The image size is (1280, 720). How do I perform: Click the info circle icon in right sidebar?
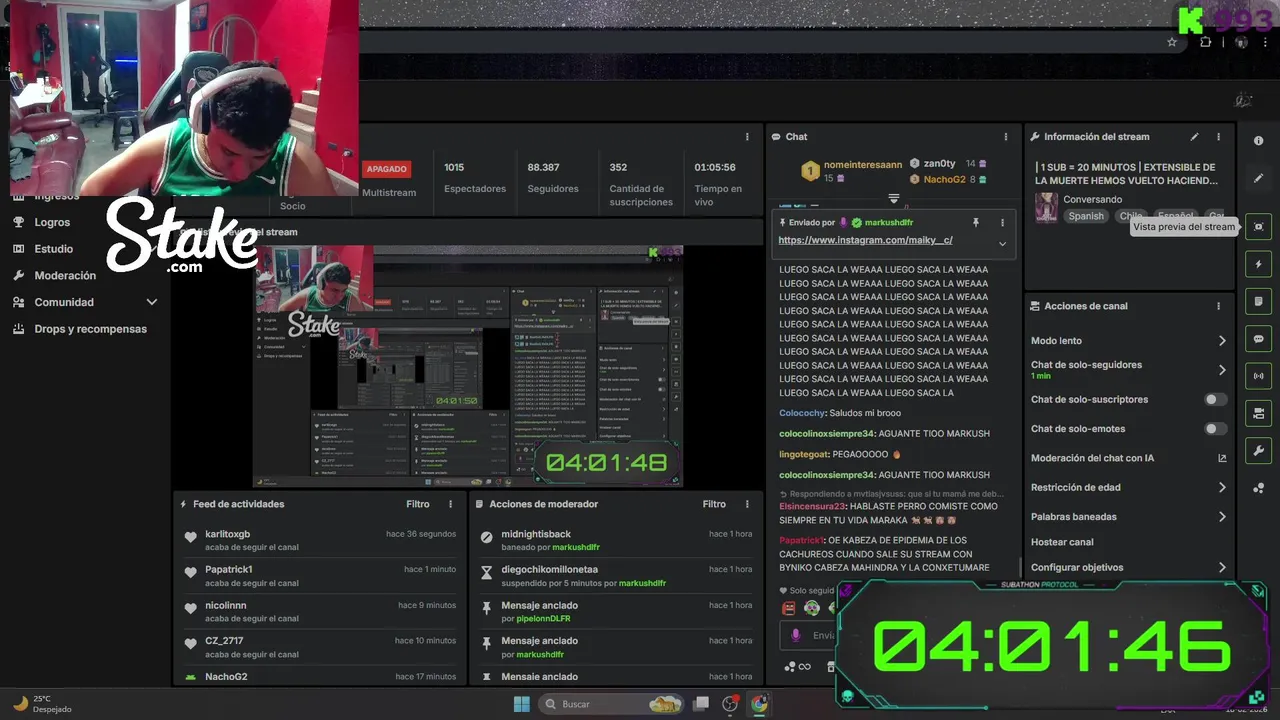point(1258,141)
